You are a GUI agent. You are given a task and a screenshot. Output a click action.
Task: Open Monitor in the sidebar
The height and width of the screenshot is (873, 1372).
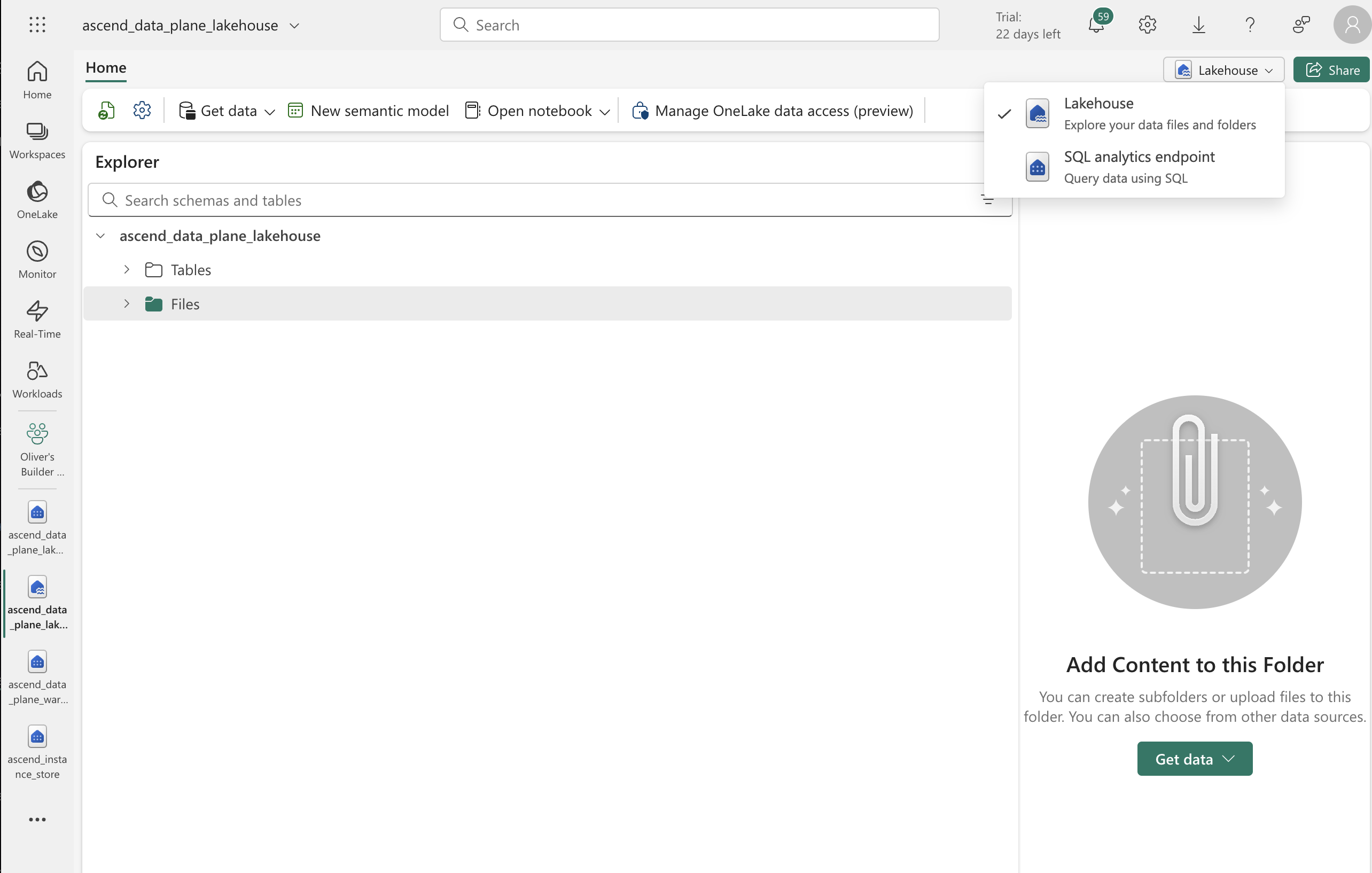[x=37, y=260]
